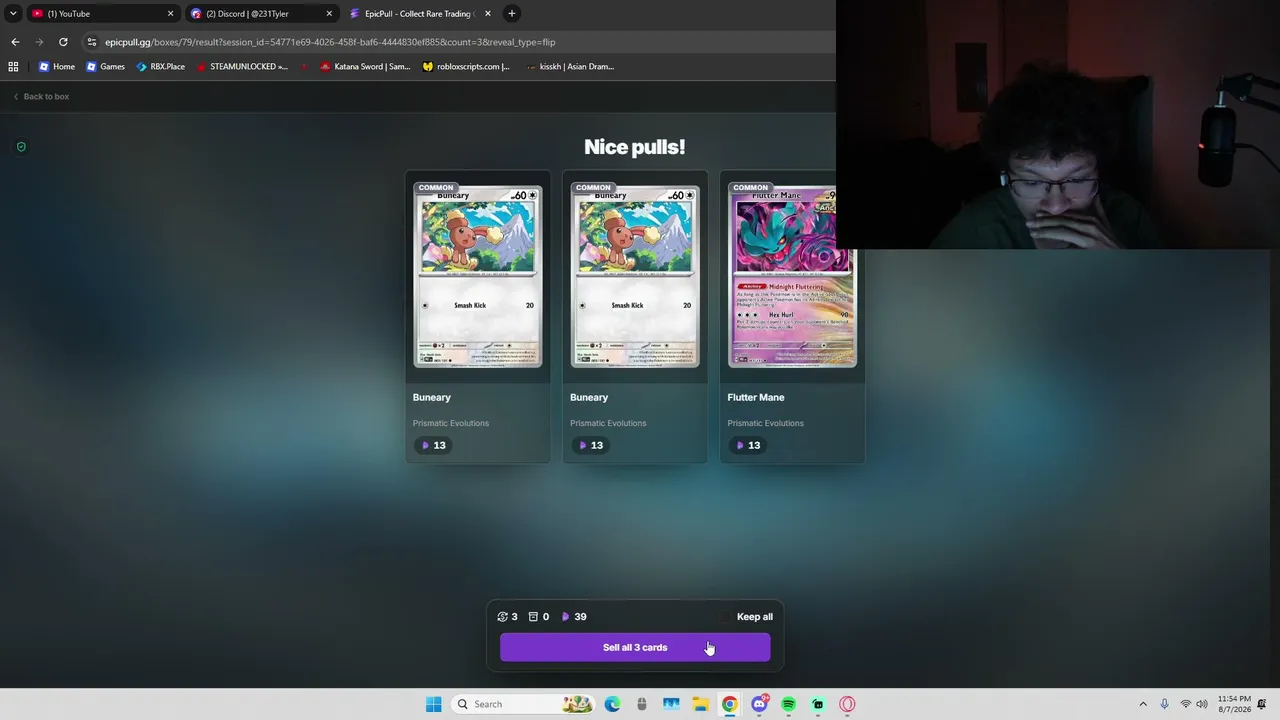Show hidden system tray icons
The image size is (1280, 720).
point(1143,704)
